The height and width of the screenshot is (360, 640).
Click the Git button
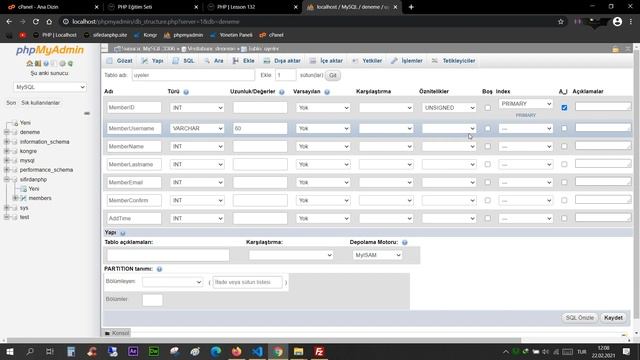333,76
